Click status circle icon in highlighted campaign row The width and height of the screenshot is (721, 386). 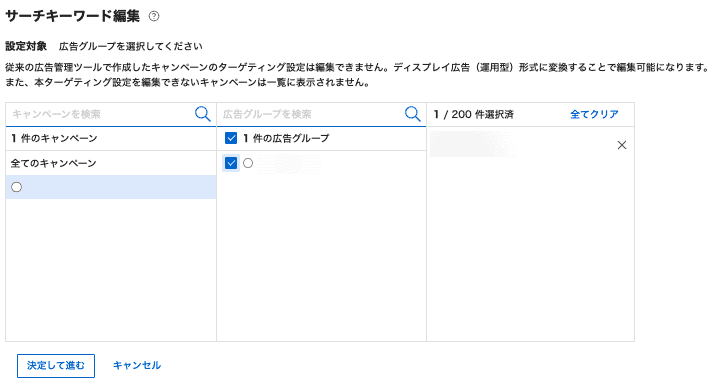(17, 187)
